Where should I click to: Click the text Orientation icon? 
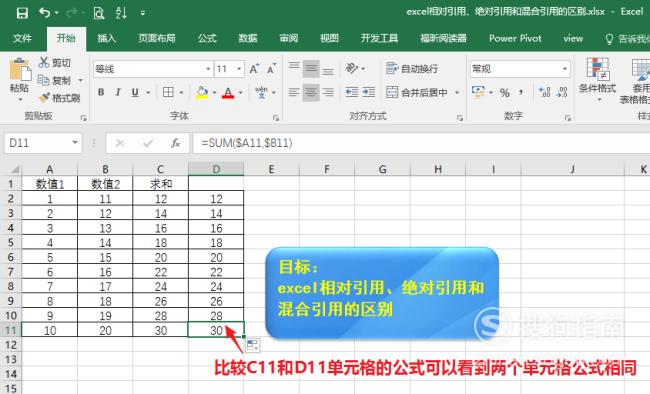pyautogui.click(x=352, y=68)
